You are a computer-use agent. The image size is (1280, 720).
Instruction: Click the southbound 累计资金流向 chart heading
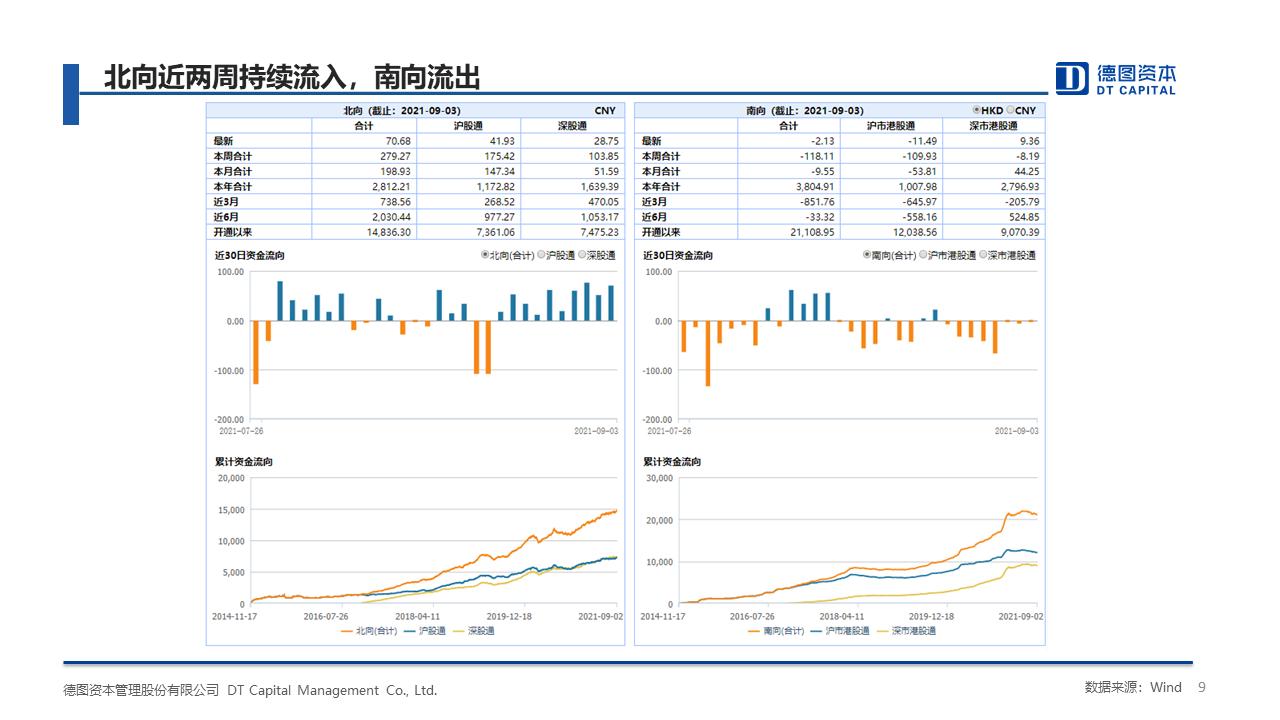(671, 461)
